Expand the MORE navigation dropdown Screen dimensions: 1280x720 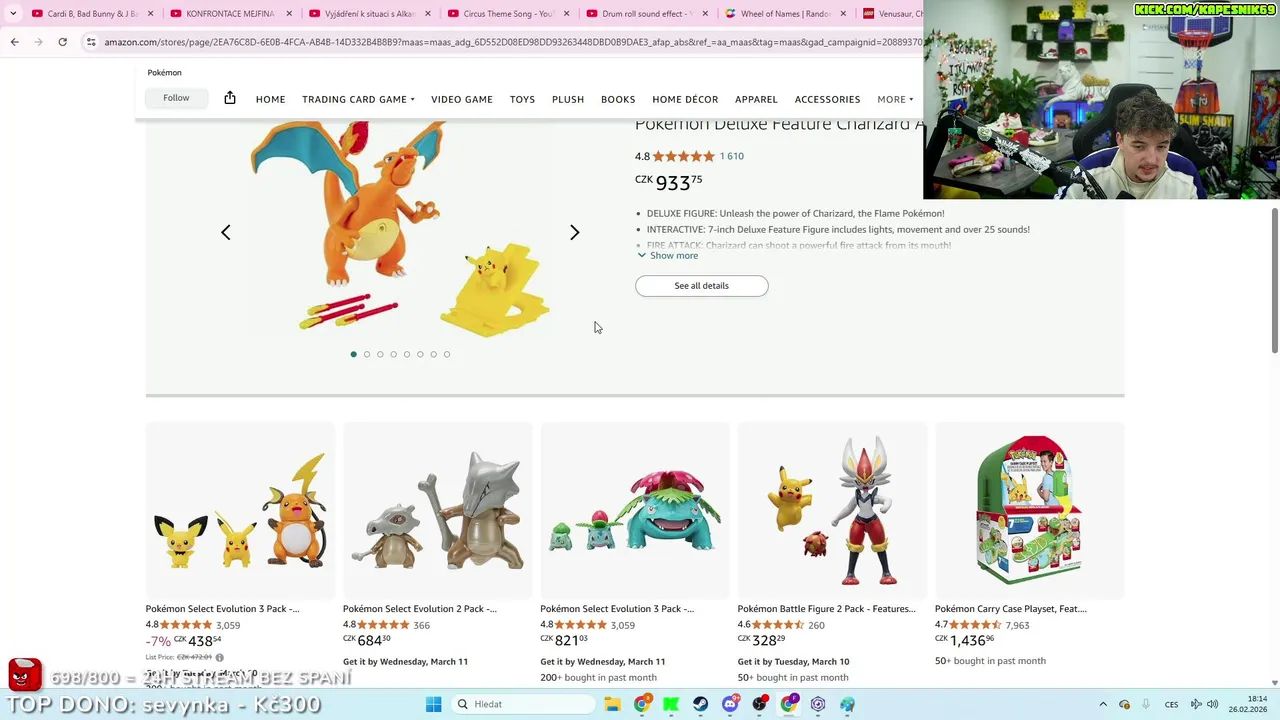(895, 99)
